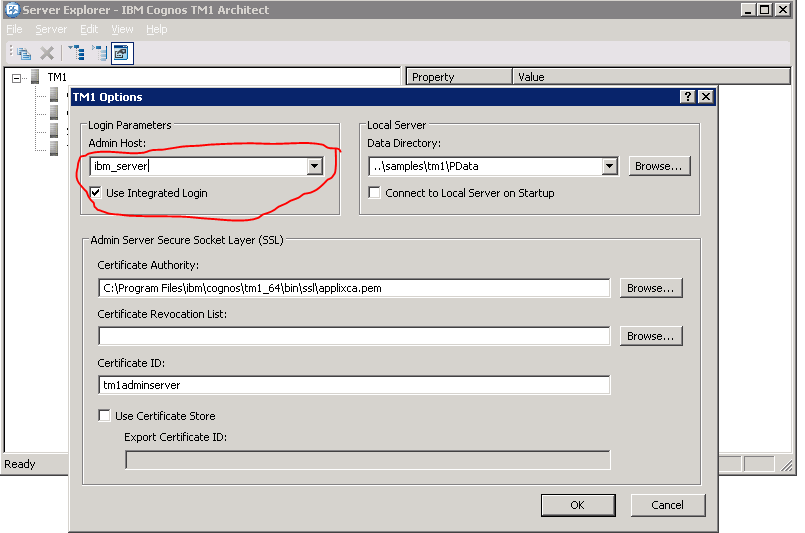This screenshot has width=805, height=533.
Task: Click Cancel in TM1 Options
Action: pyautogui.click(x=667, y=505)
